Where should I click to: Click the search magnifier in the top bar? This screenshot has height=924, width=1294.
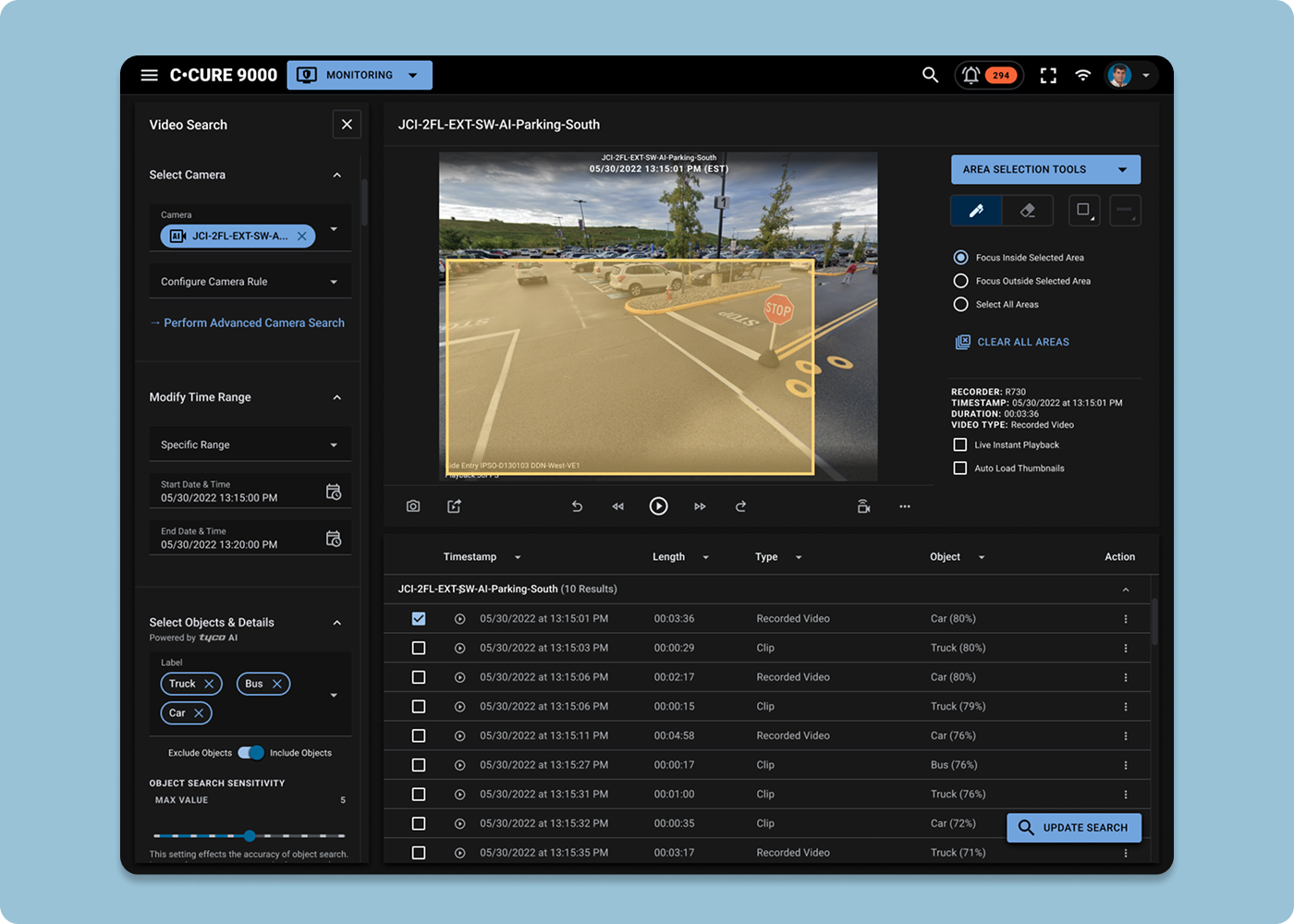930,75
